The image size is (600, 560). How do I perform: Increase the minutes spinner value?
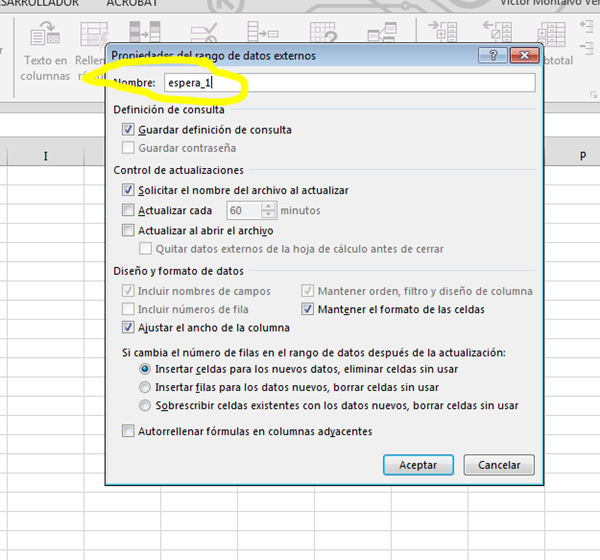pos(268,206)
